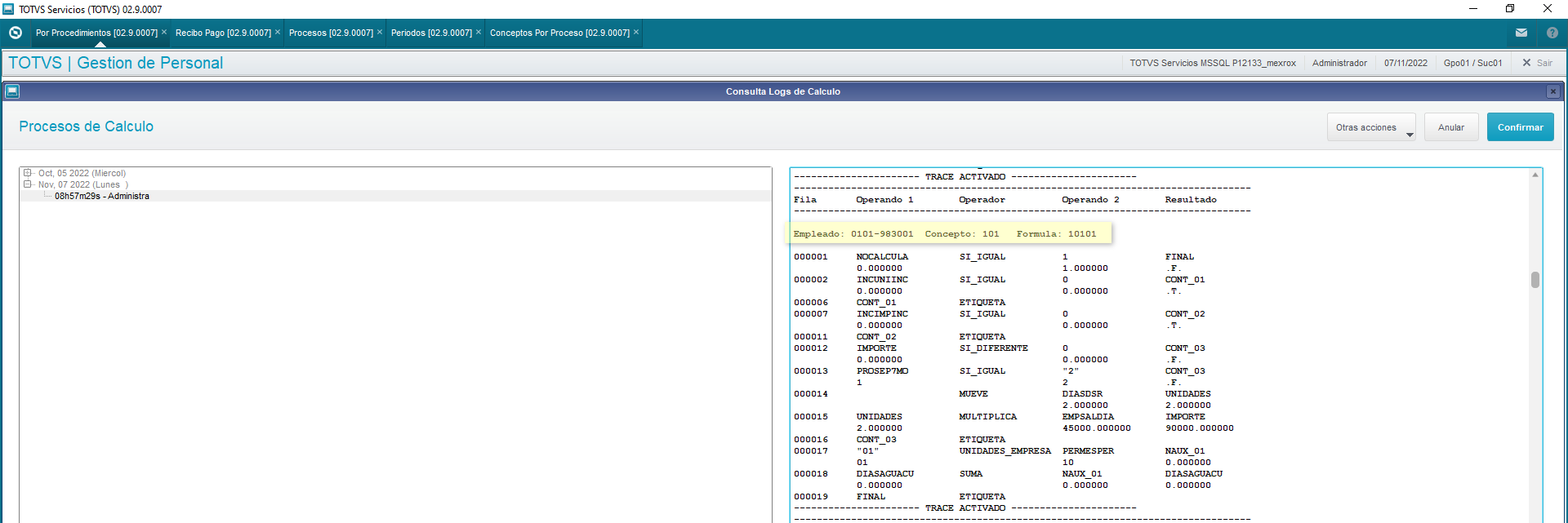The width and height of the screenshot is (1568, 523).
Task: Click UNIDADES_EMPRESA operator in row 000017
Action: point(1005,450)
